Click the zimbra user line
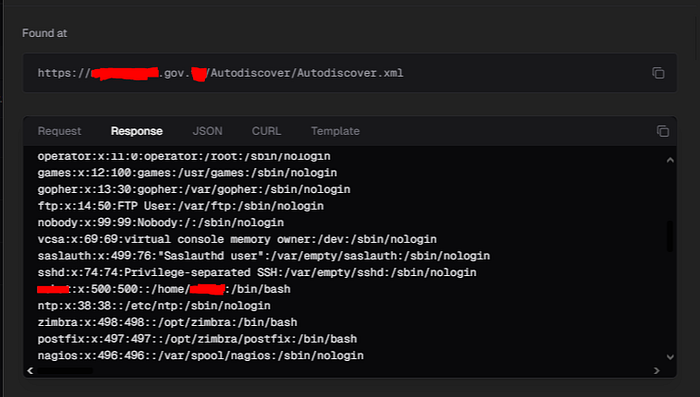700x397 pixels. [167, 322]
